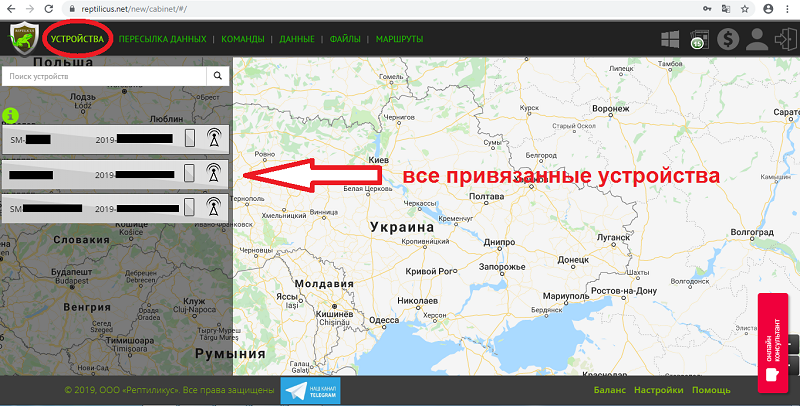Click the Reptilicus shield logo
Viewport: 800px width, 406px height.
[23, 38]
